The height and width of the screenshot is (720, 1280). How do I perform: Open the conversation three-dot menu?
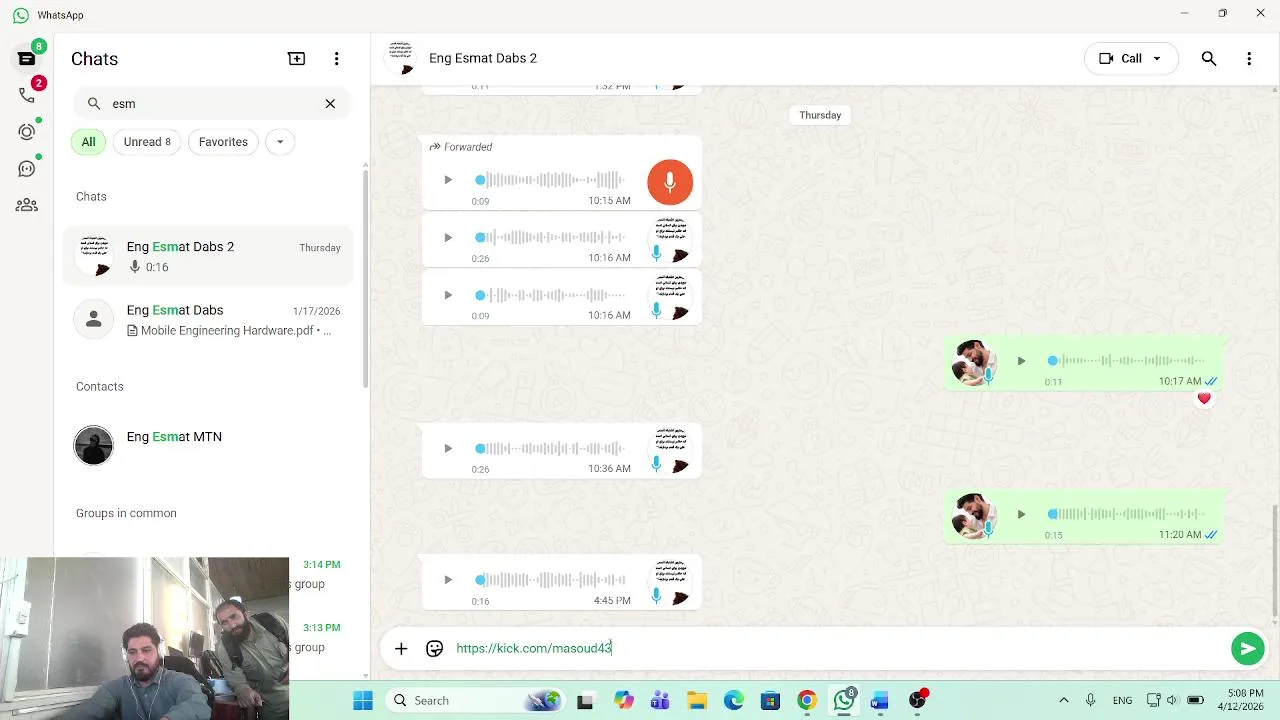tap(1249, 59)
